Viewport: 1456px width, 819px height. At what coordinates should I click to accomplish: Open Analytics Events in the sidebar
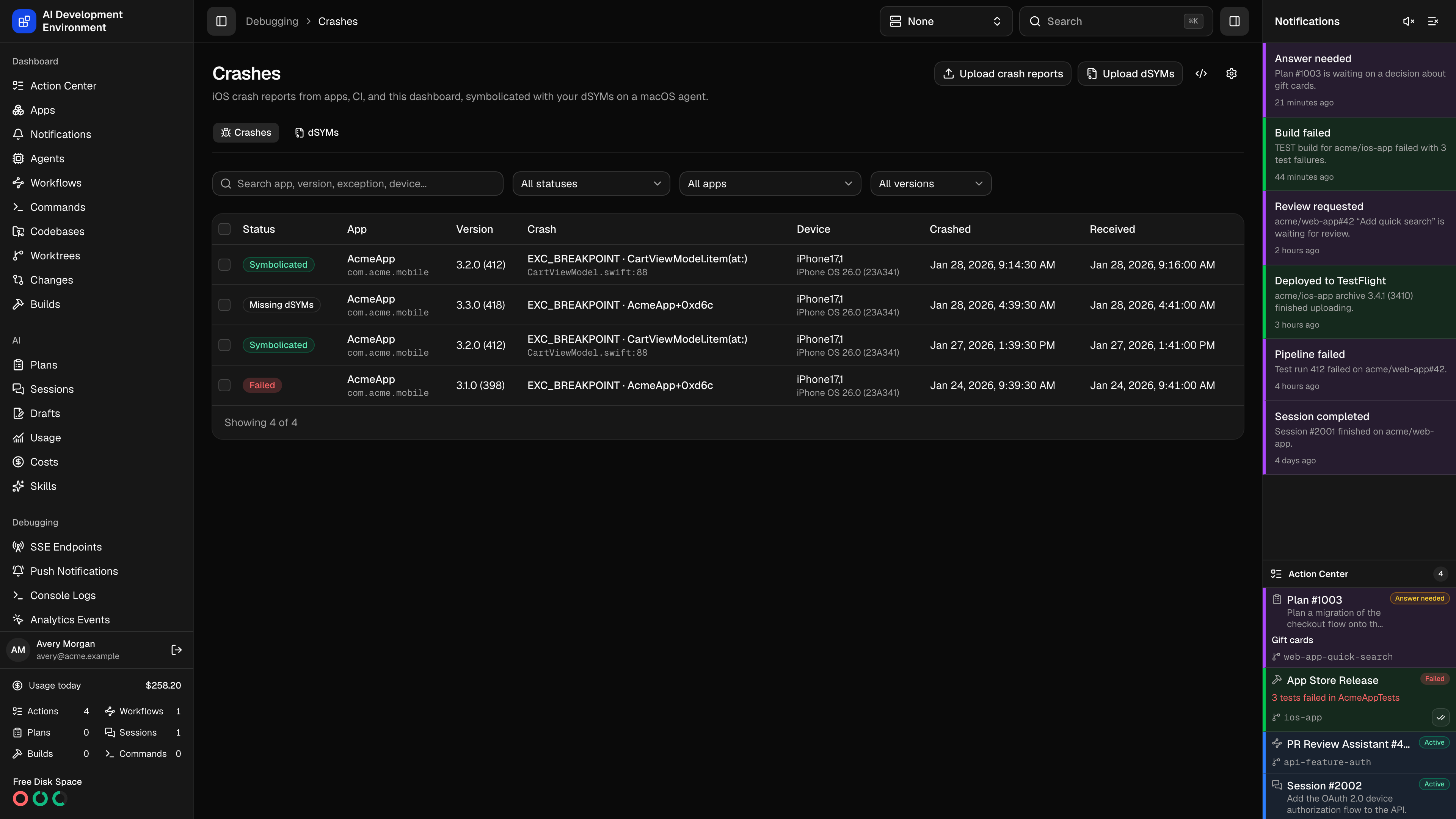[97, 620]
